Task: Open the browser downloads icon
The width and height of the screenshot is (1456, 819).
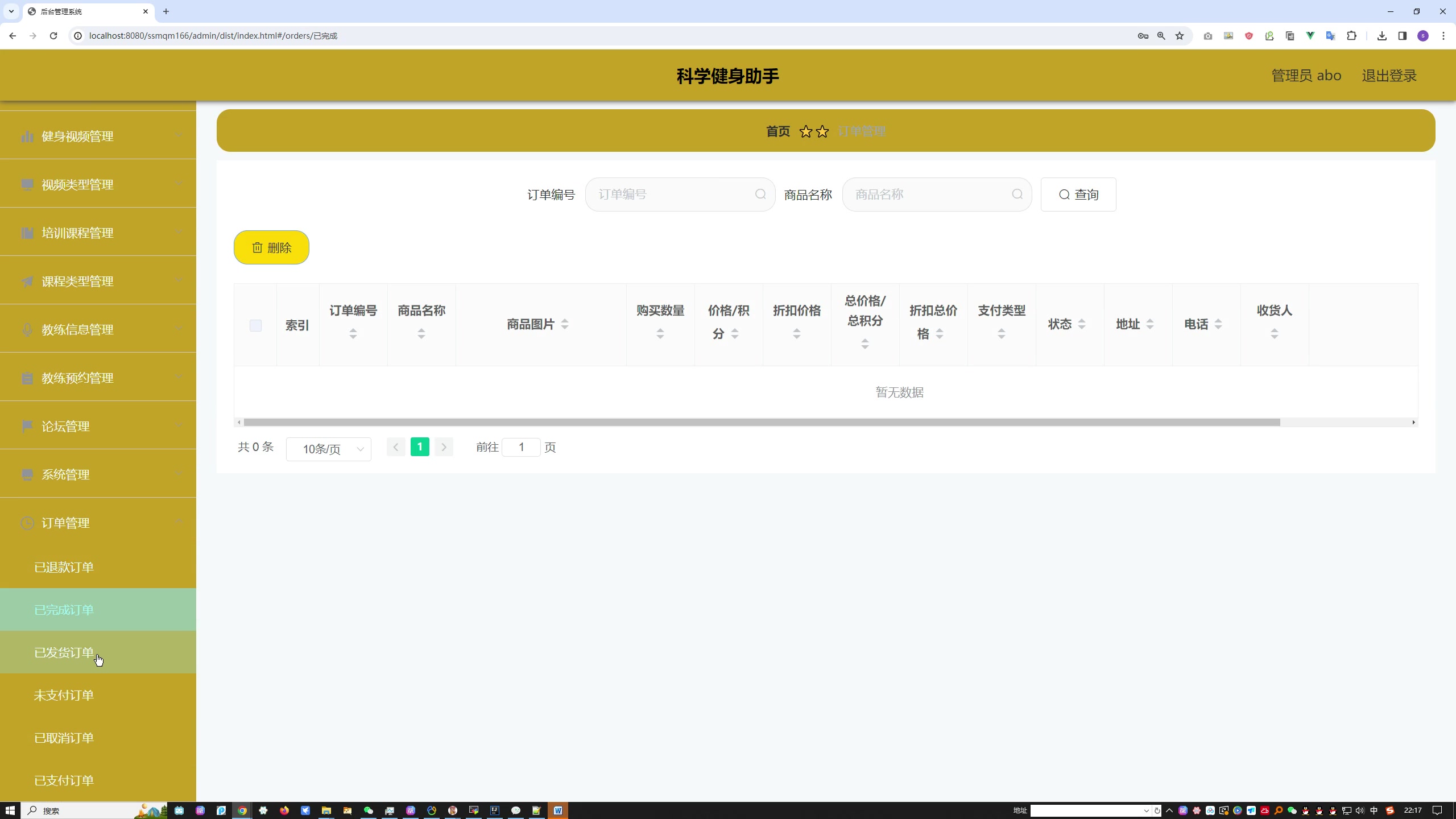Action: point(1382,36)
